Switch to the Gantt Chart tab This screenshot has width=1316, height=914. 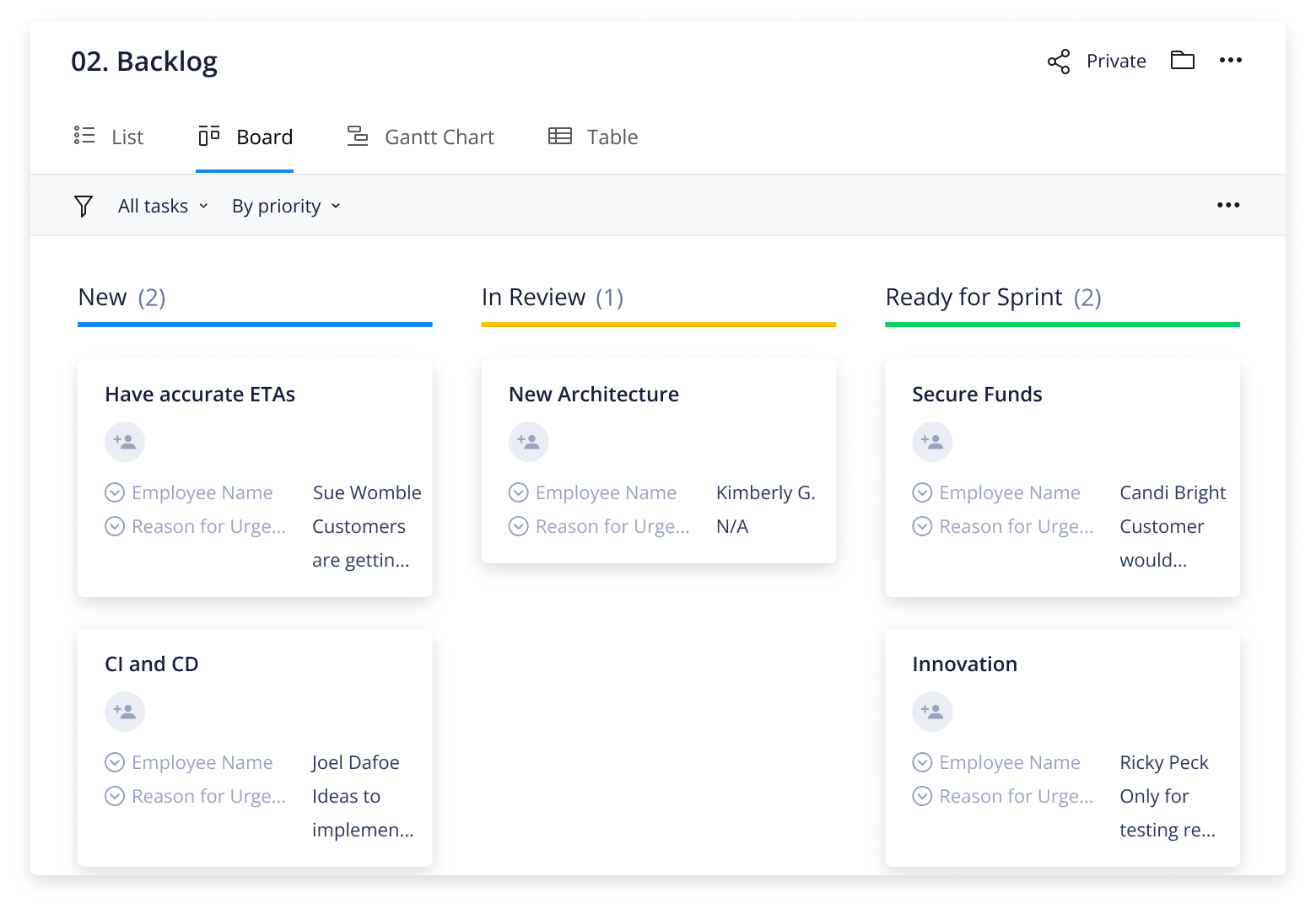(421, 137)
